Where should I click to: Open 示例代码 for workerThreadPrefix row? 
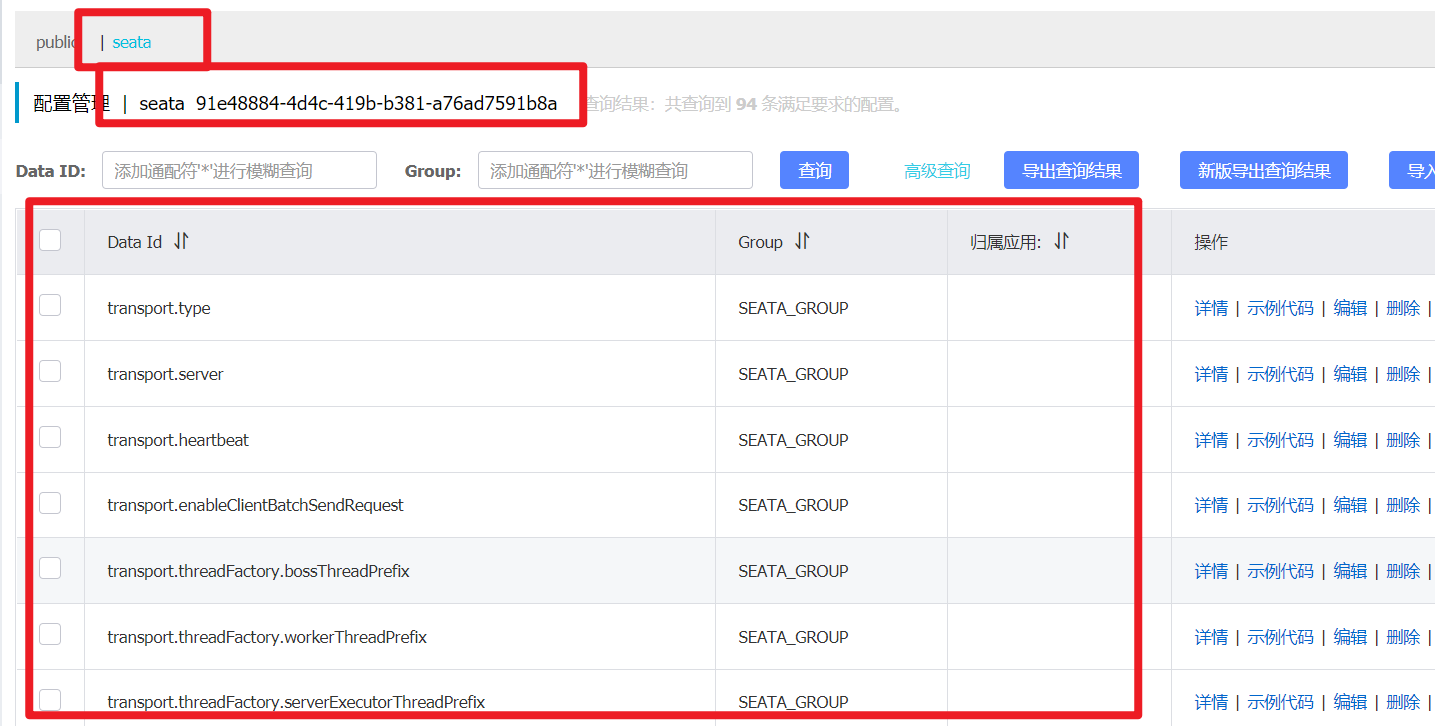click(1280, 637)
